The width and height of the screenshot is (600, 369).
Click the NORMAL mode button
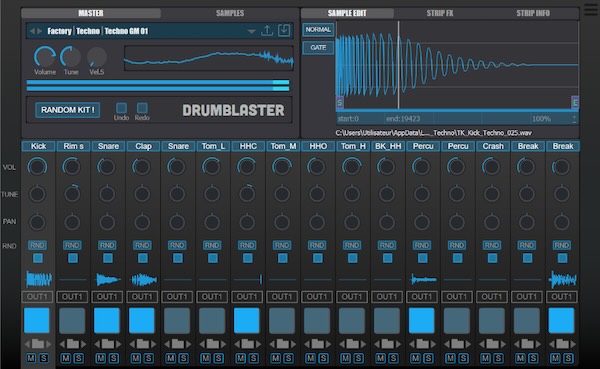(x=318, y=29)
